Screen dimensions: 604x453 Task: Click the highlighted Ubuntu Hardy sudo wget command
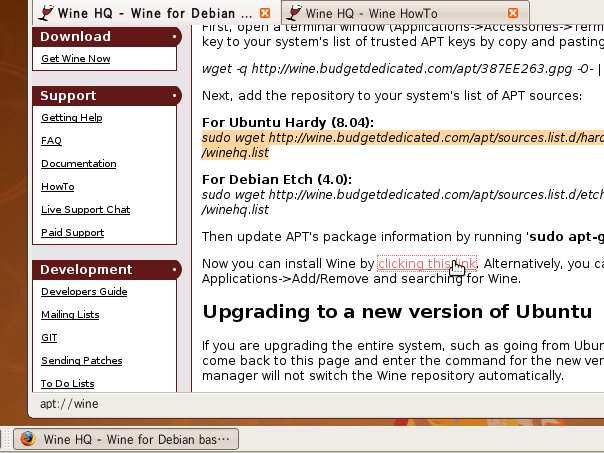point(403,145)
